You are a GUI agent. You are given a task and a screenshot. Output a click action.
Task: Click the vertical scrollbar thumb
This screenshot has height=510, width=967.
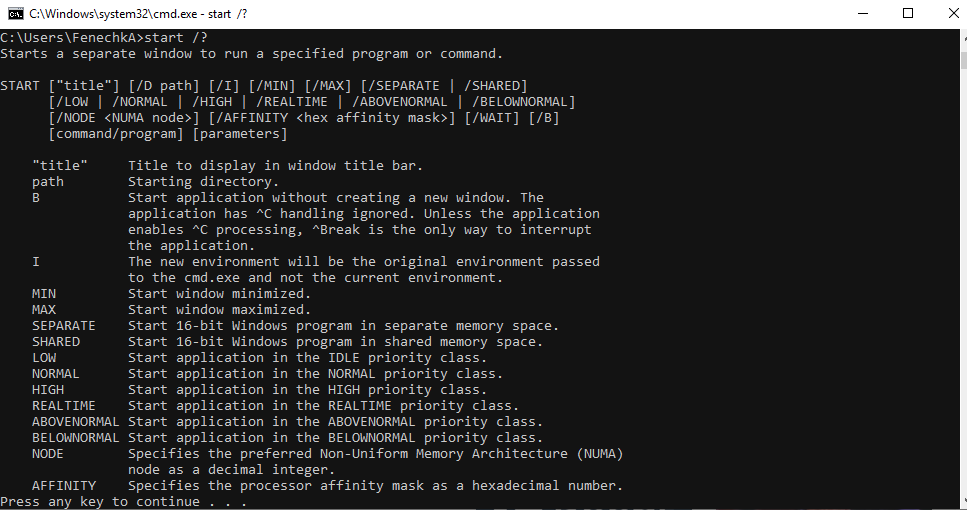(963, 59)
